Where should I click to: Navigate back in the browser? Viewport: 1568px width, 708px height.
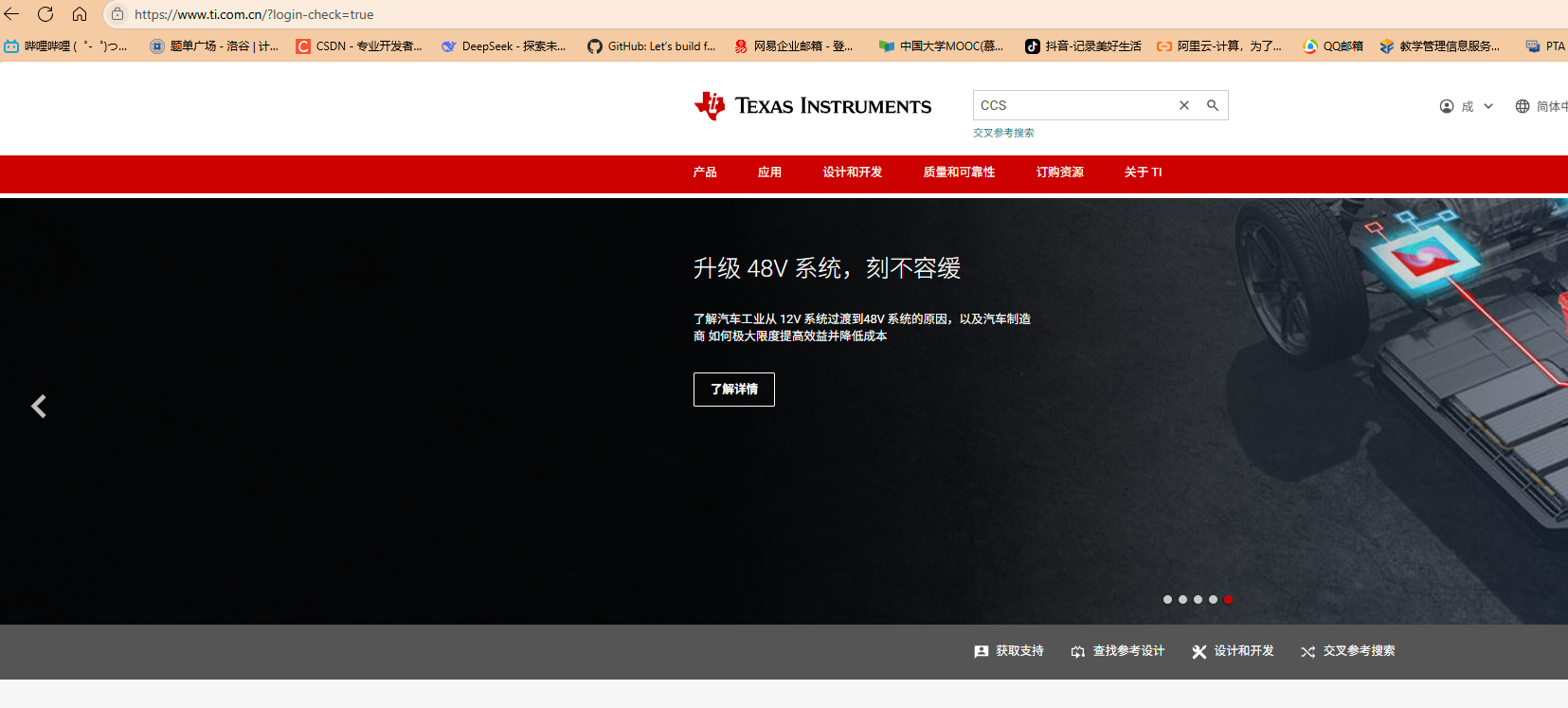point(12,14)
